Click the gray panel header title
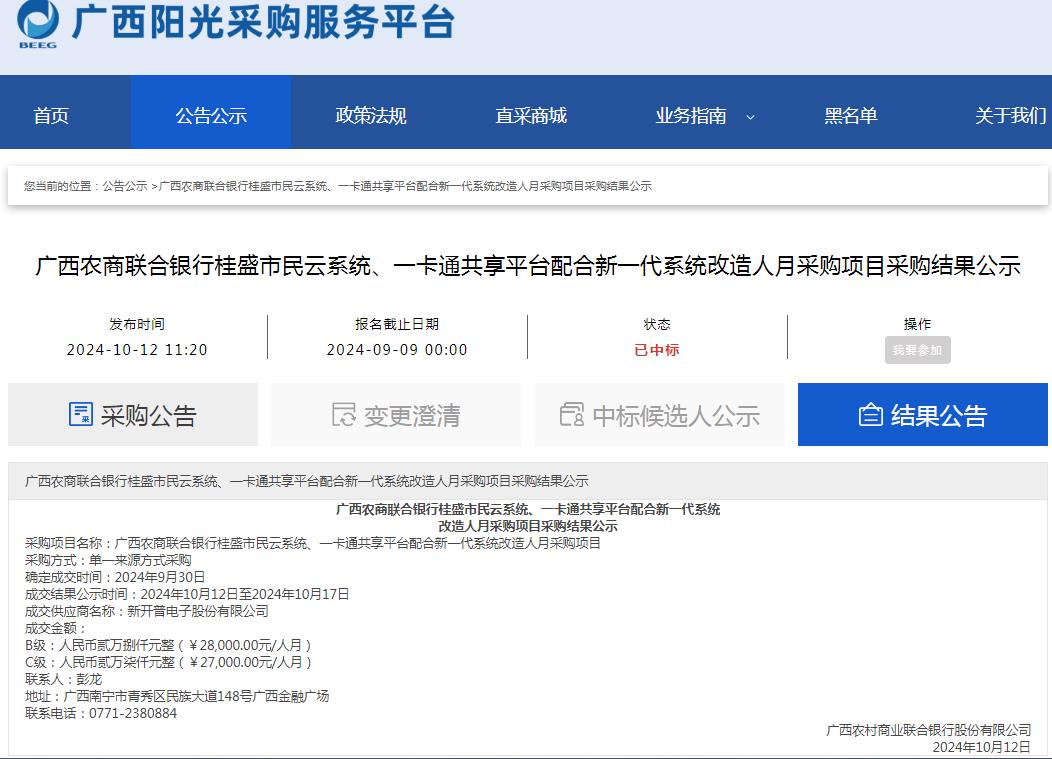The width and height of the screenshot is (1052, 759). (x=307, y=481)
